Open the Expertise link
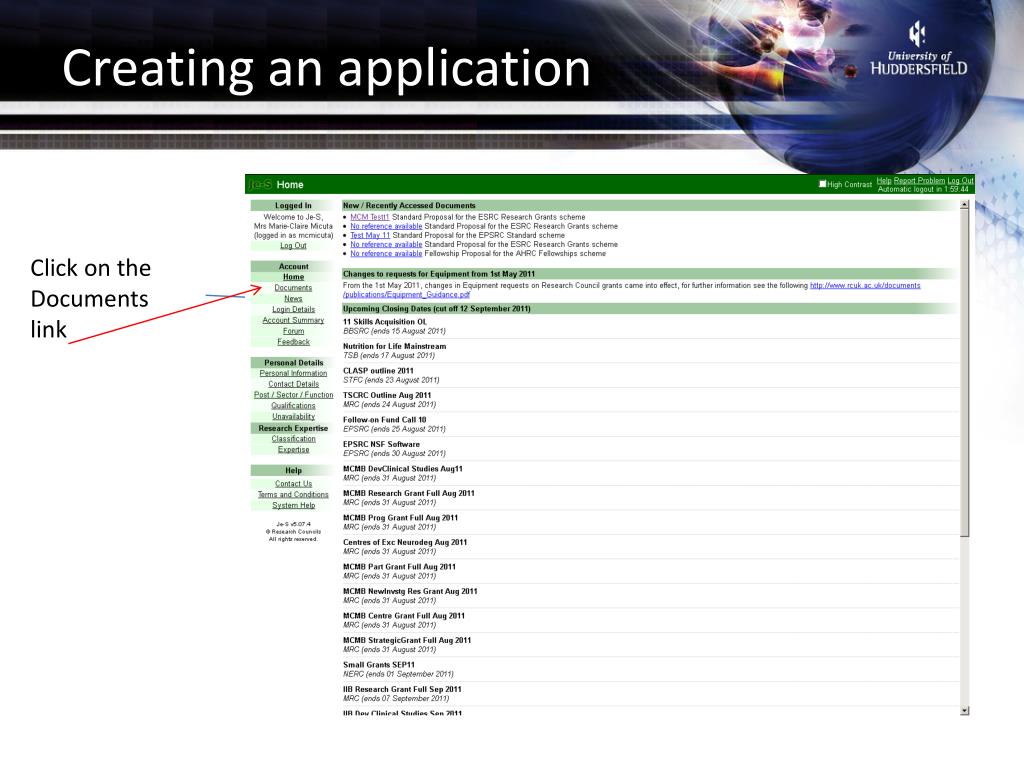This screenshot has width=1024, height=768. [x=293, y=450]
